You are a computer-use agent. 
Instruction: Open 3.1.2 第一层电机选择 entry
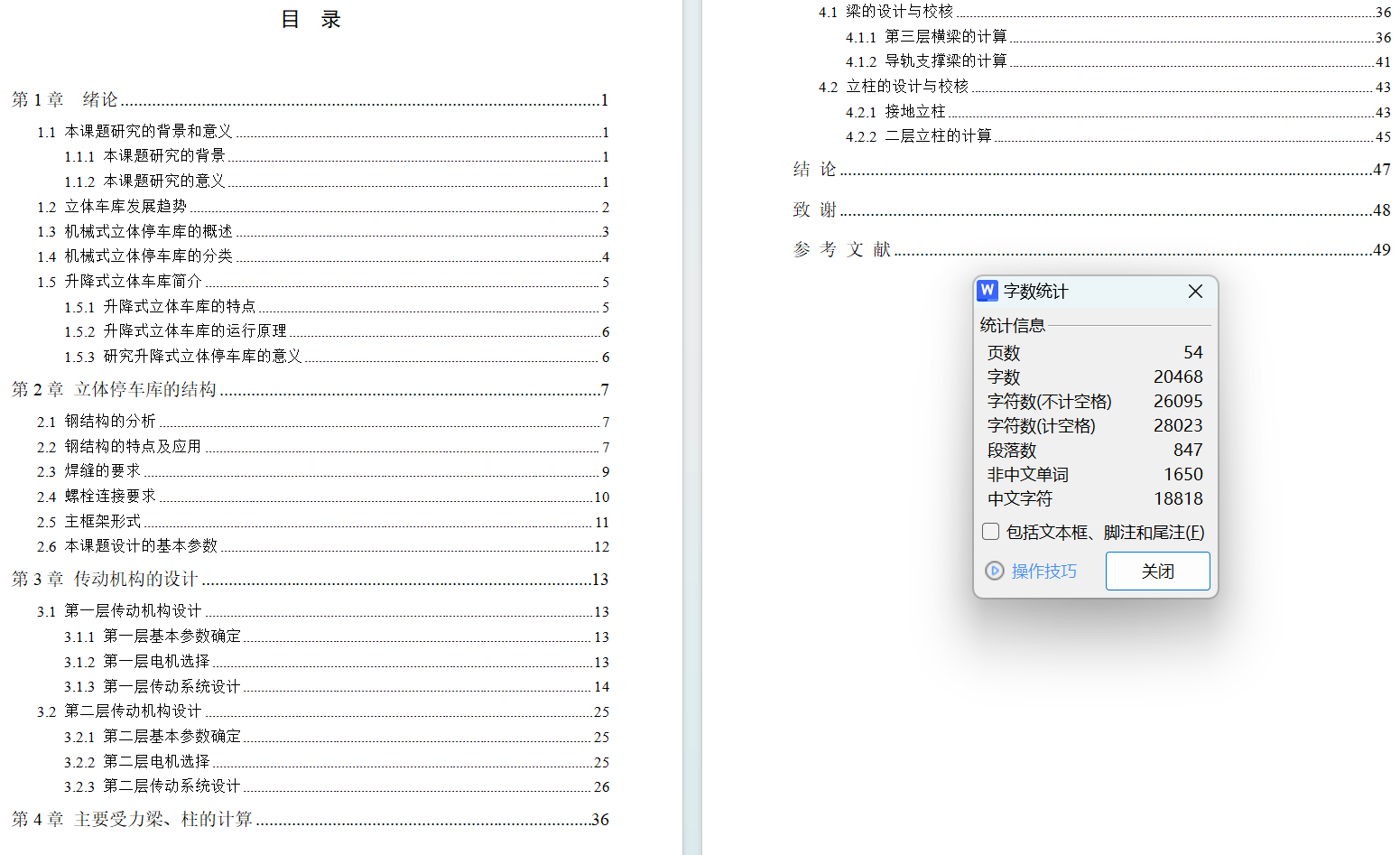tap(337, 662)
